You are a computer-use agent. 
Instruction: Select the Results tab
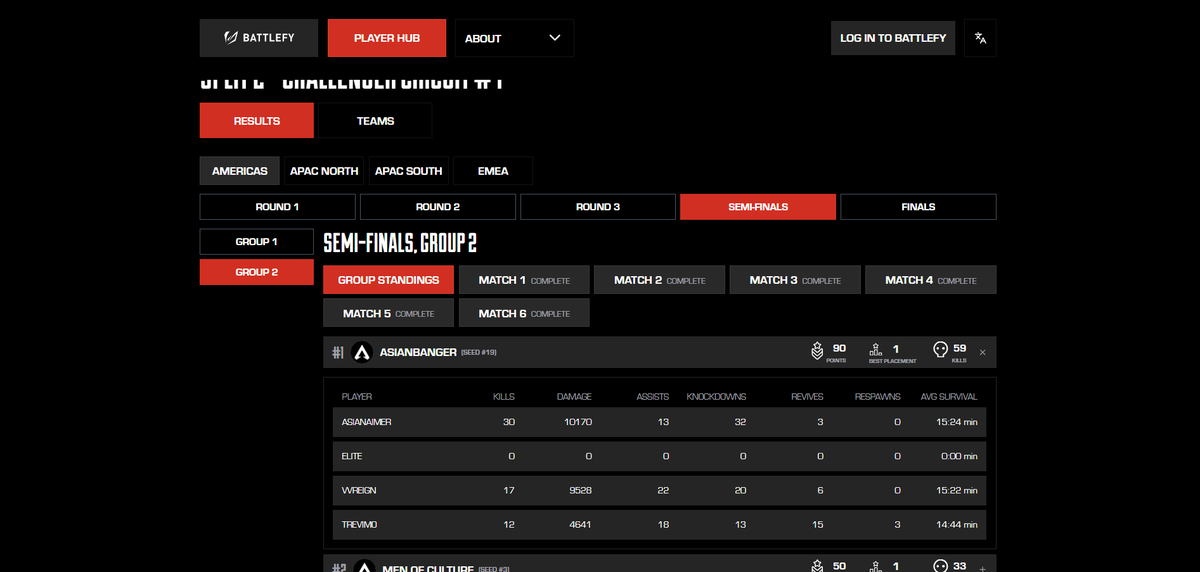click(257, 121)
